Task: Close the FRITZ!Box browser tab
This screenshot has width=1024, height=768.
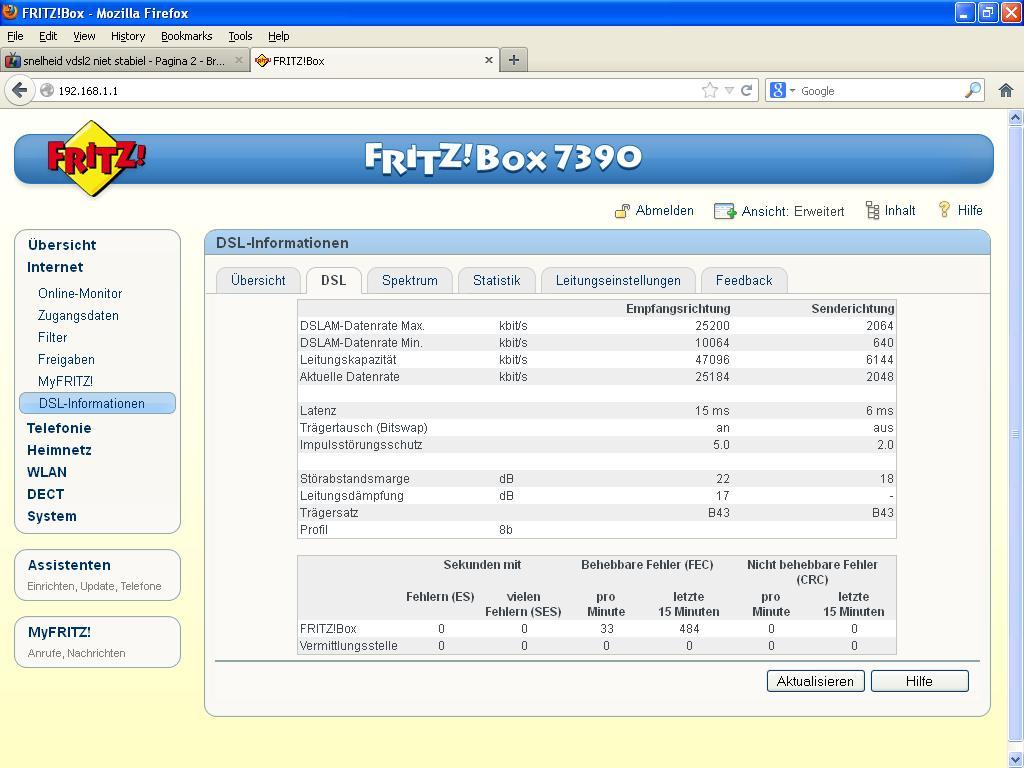Action: (x=488, y=60)
